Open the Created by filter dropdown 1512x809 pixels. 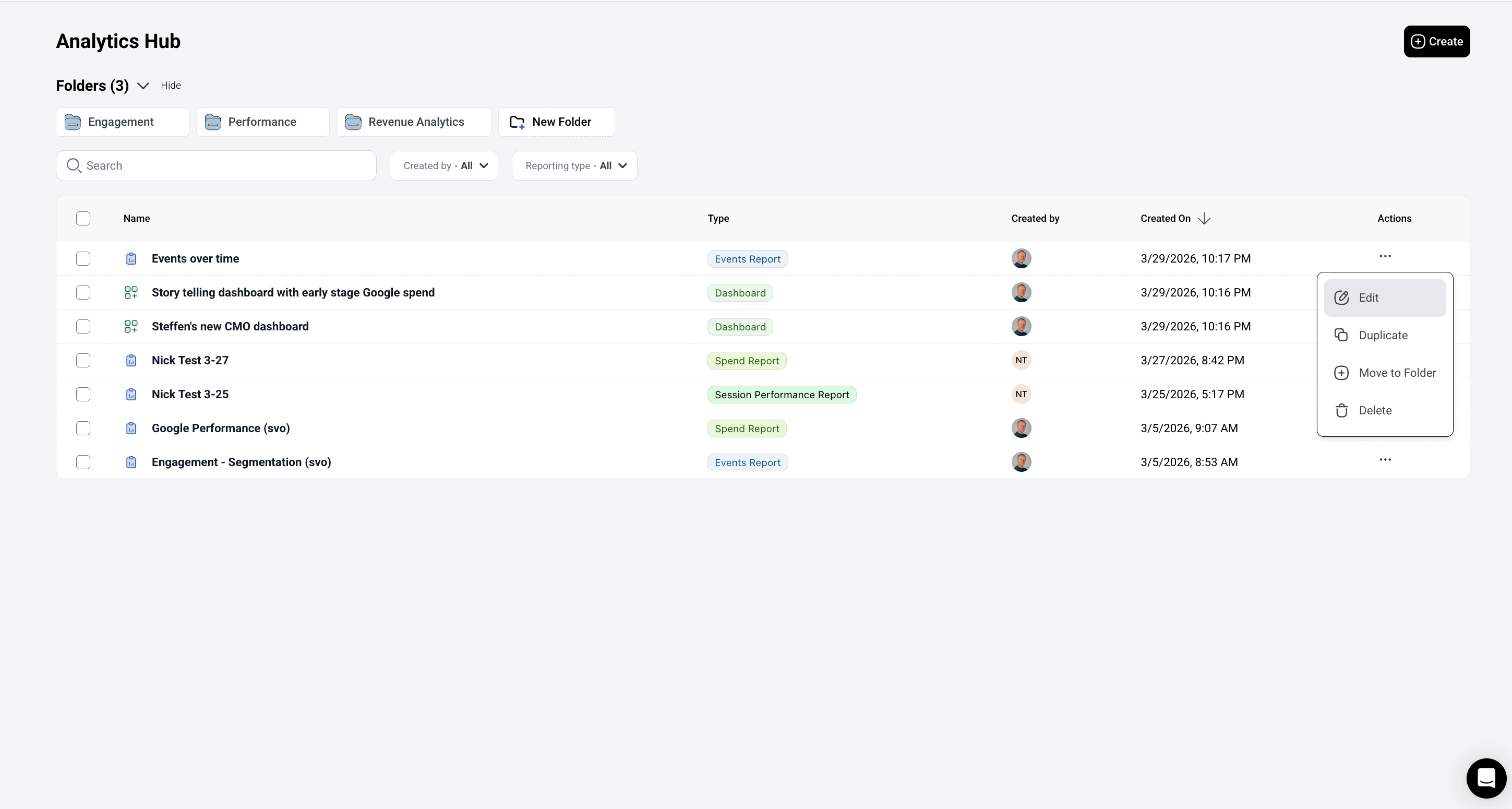(443, 165)
